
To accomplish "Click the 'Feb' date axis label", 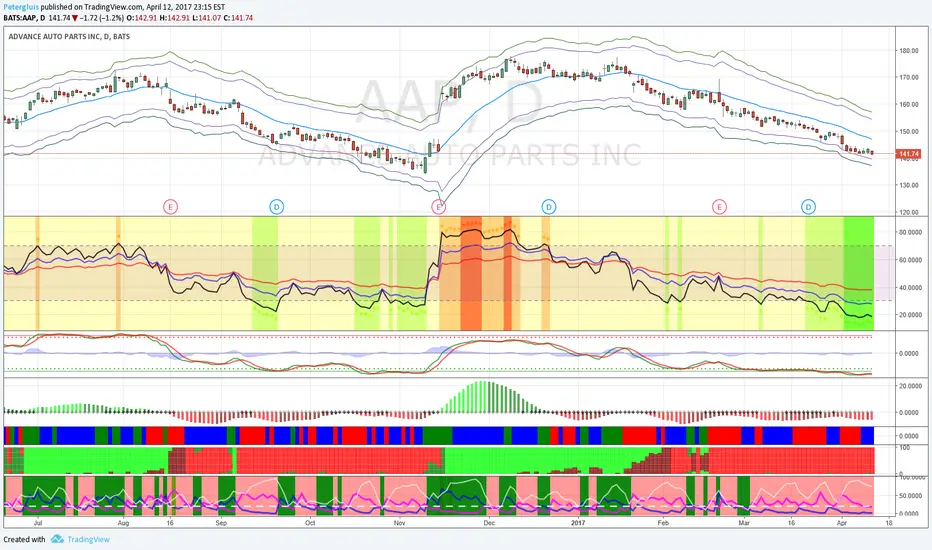I will pyautogui.click(x=663, y=523).
